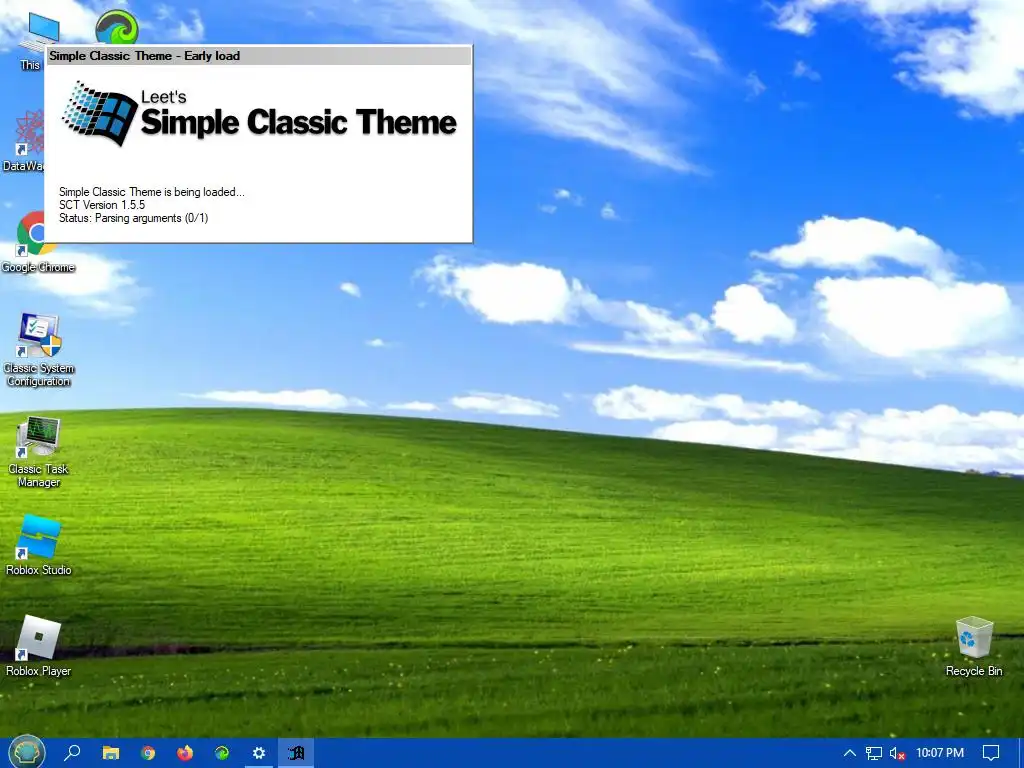Open File Explorer from the taskbar
The image size is (1024, 768).
(111, 753)
